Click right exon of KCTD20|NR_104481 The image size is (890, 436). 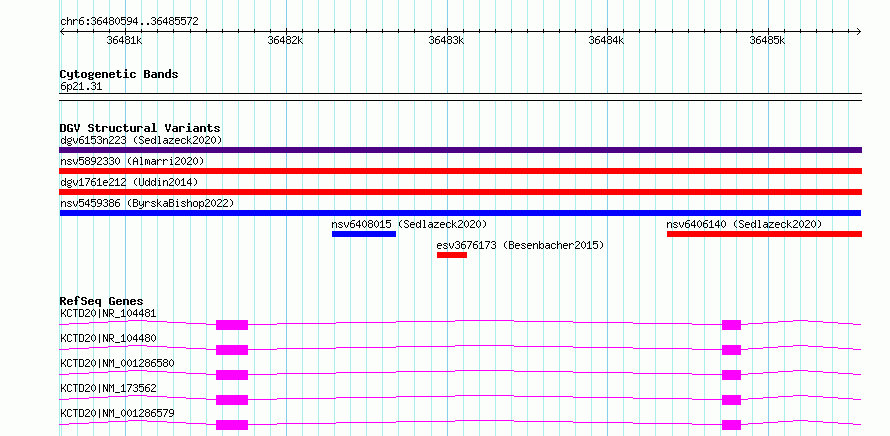point(732,325)
